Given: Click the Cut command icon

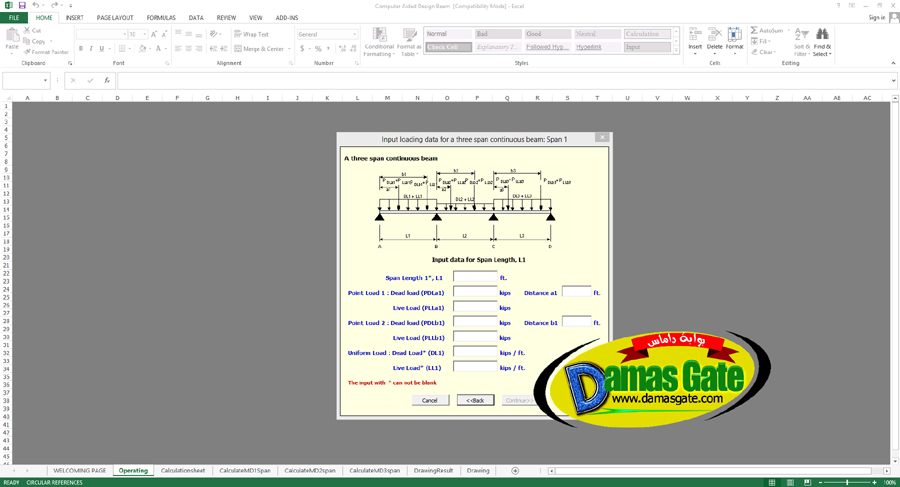Looking at the screenshot, I should pos(26,30).
